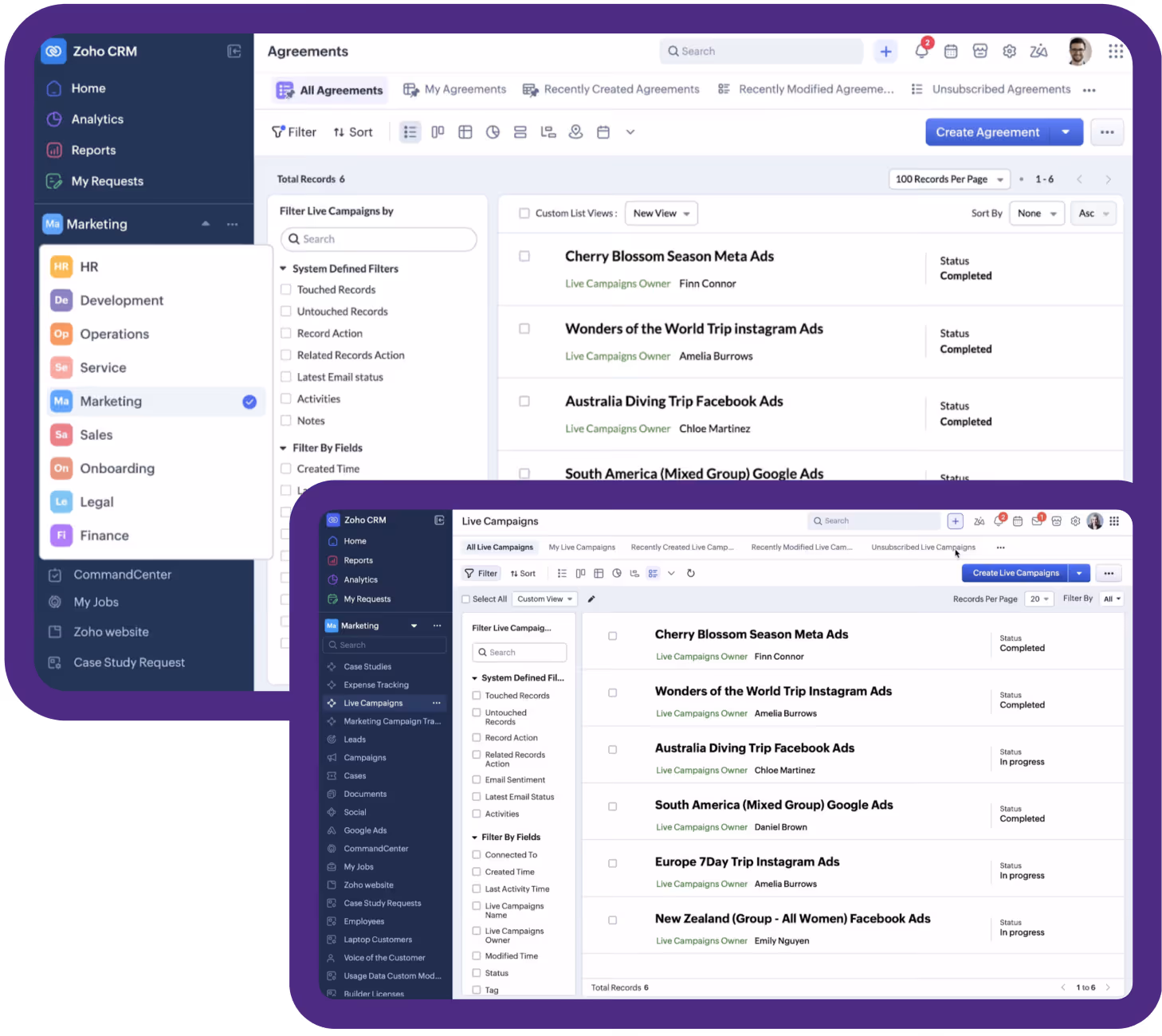Open apps grid icon in Agreements window

tap(1116, 51)
